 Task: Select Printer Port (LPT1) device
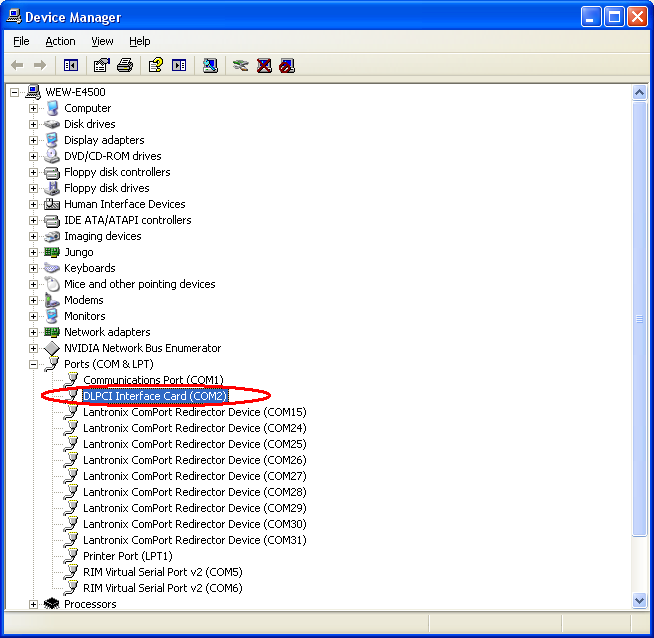coord(127,556)
